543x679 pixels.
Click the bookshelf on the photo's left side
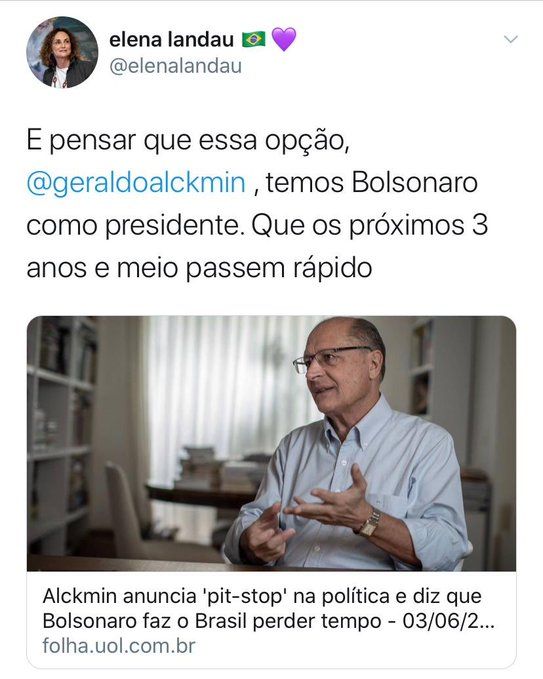pyautogui.click(x=61, y=433)
